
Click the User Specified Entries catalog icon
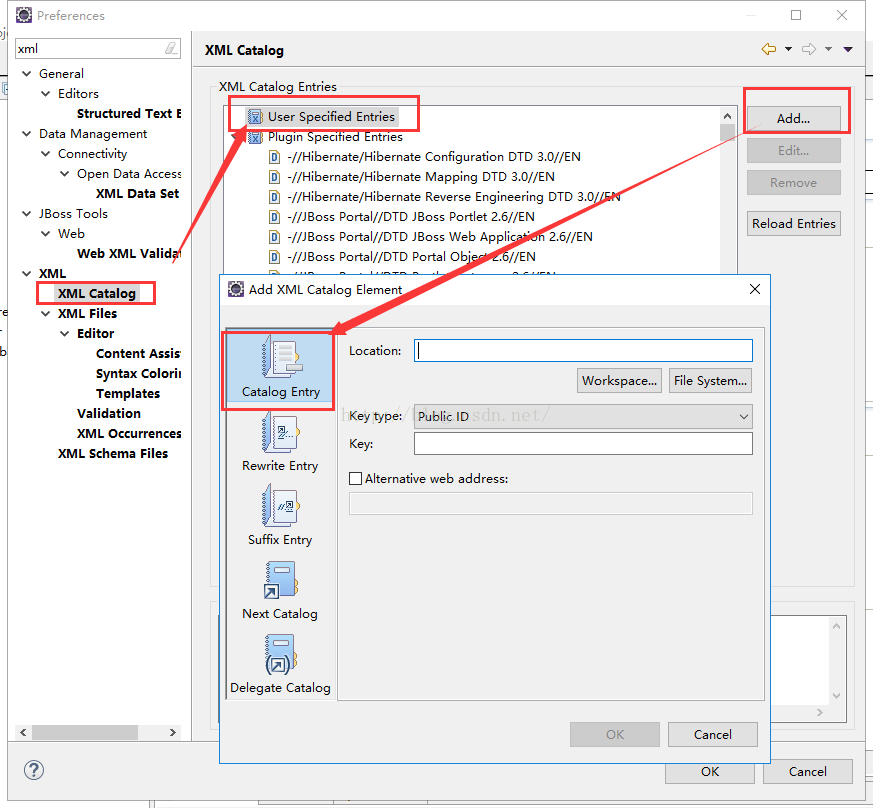(x=255, y=117)
